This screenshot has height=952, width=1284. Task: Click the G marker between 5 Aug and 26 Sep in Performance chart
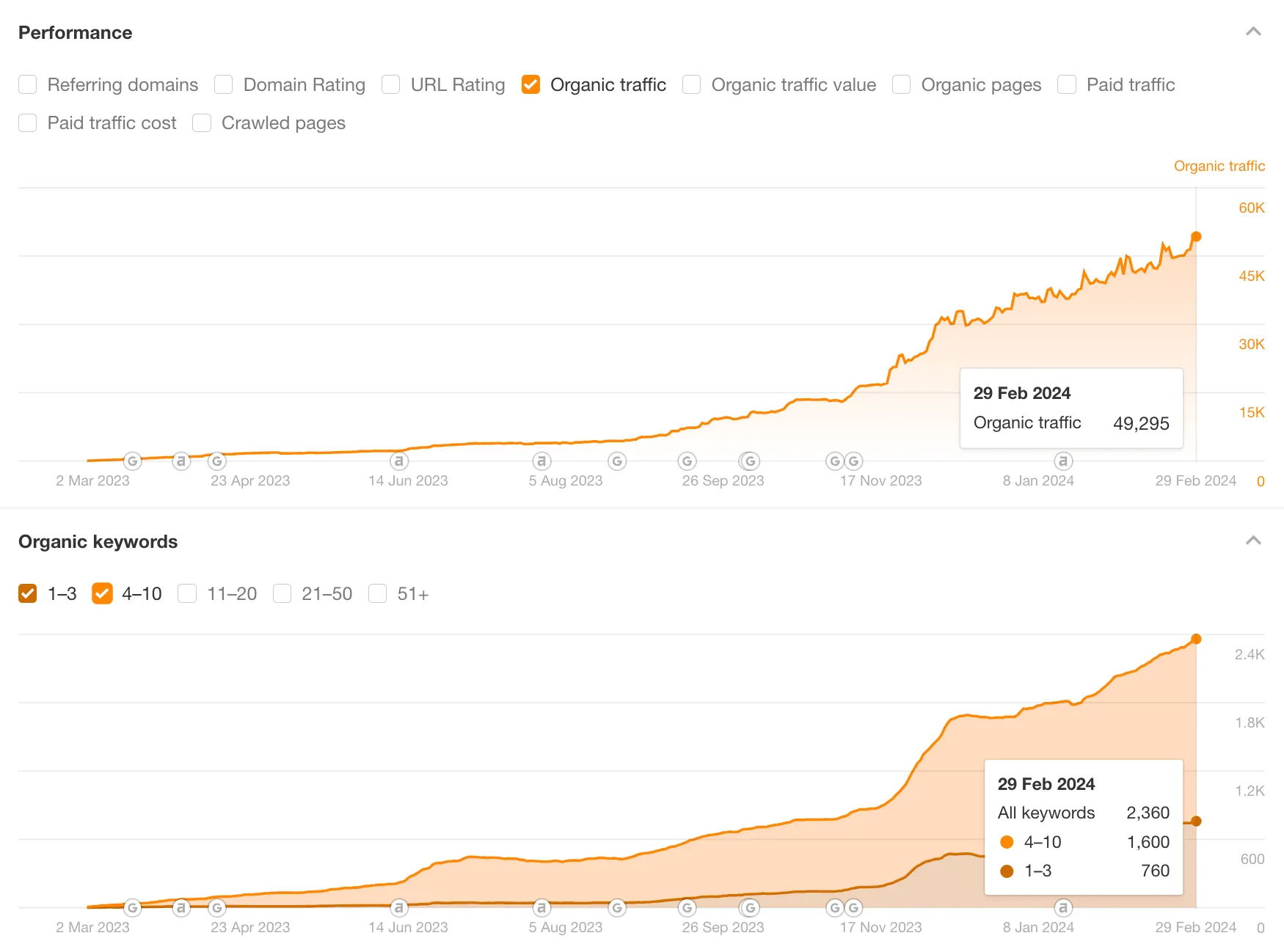(617, 461)
